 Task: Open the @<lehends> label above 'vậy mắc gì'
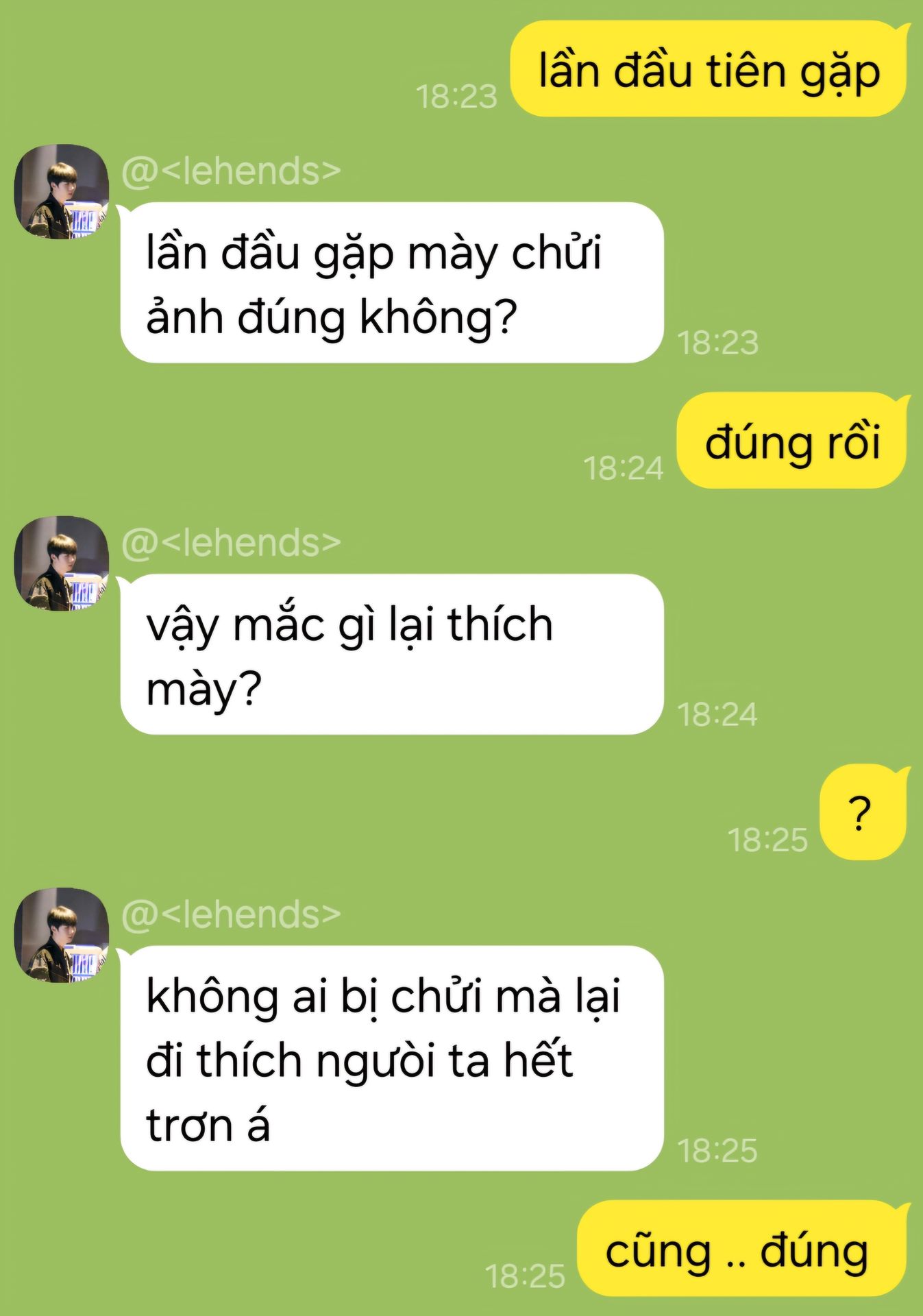pyautogui.click(x=231, y=543)
